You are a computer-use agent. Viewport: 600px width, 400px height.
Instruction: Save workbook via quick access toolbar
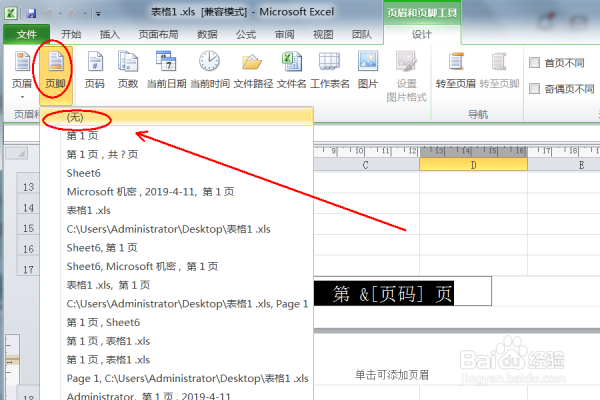pyautogui.click(x=31, y=13)
